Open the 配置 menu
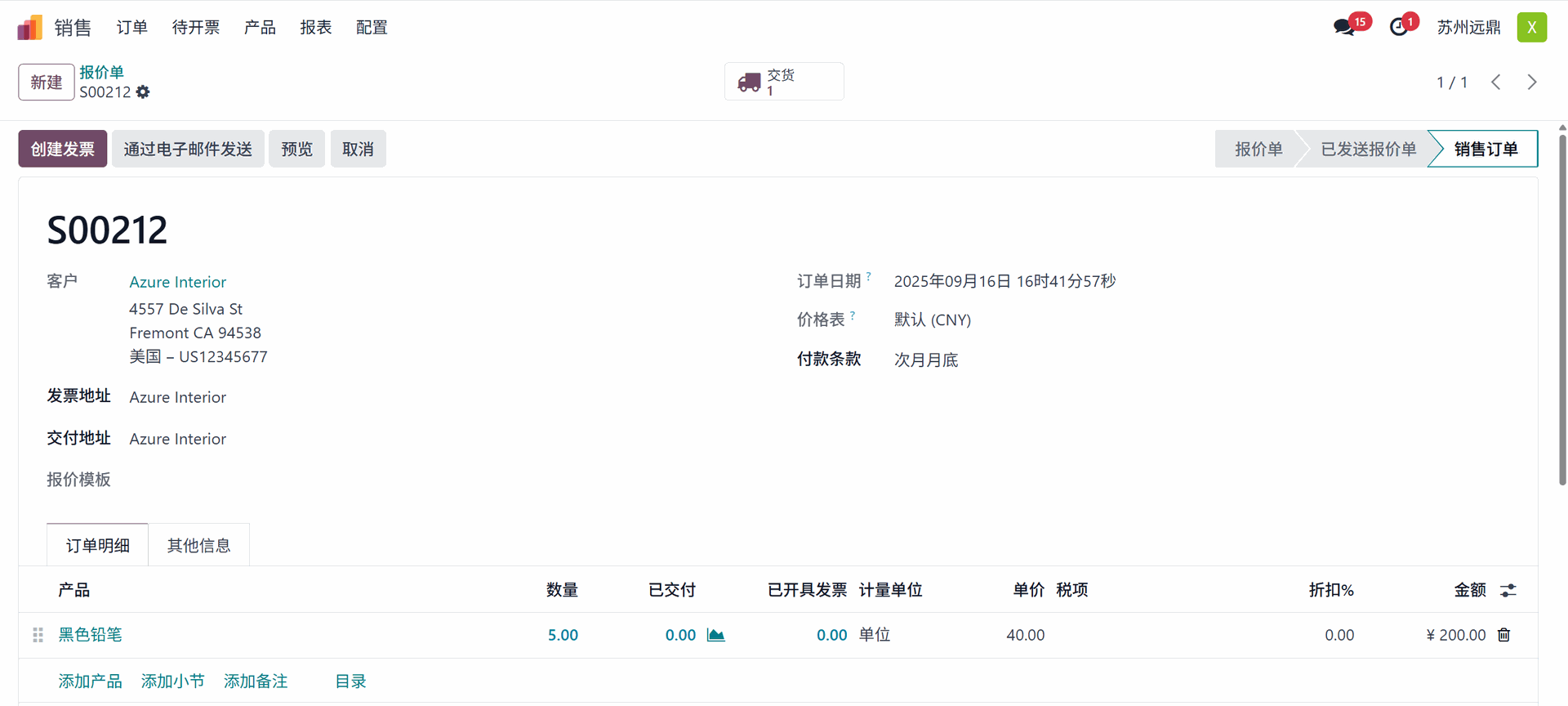This screenshot has height=706, width=1568. 372,27
